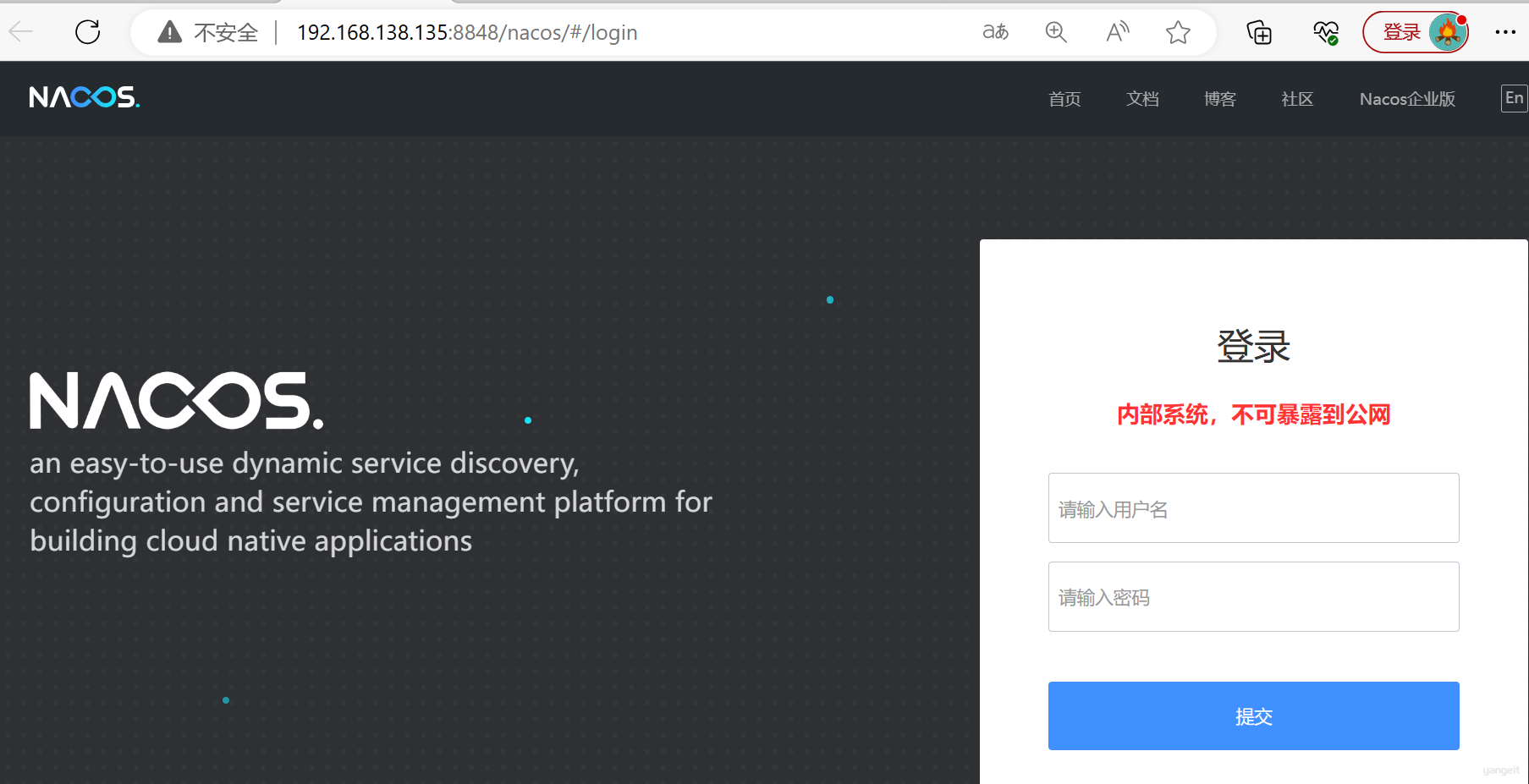1529x784 pixels.
Task: Click the 不安全 site security label
Action: [x=226, y=32]
